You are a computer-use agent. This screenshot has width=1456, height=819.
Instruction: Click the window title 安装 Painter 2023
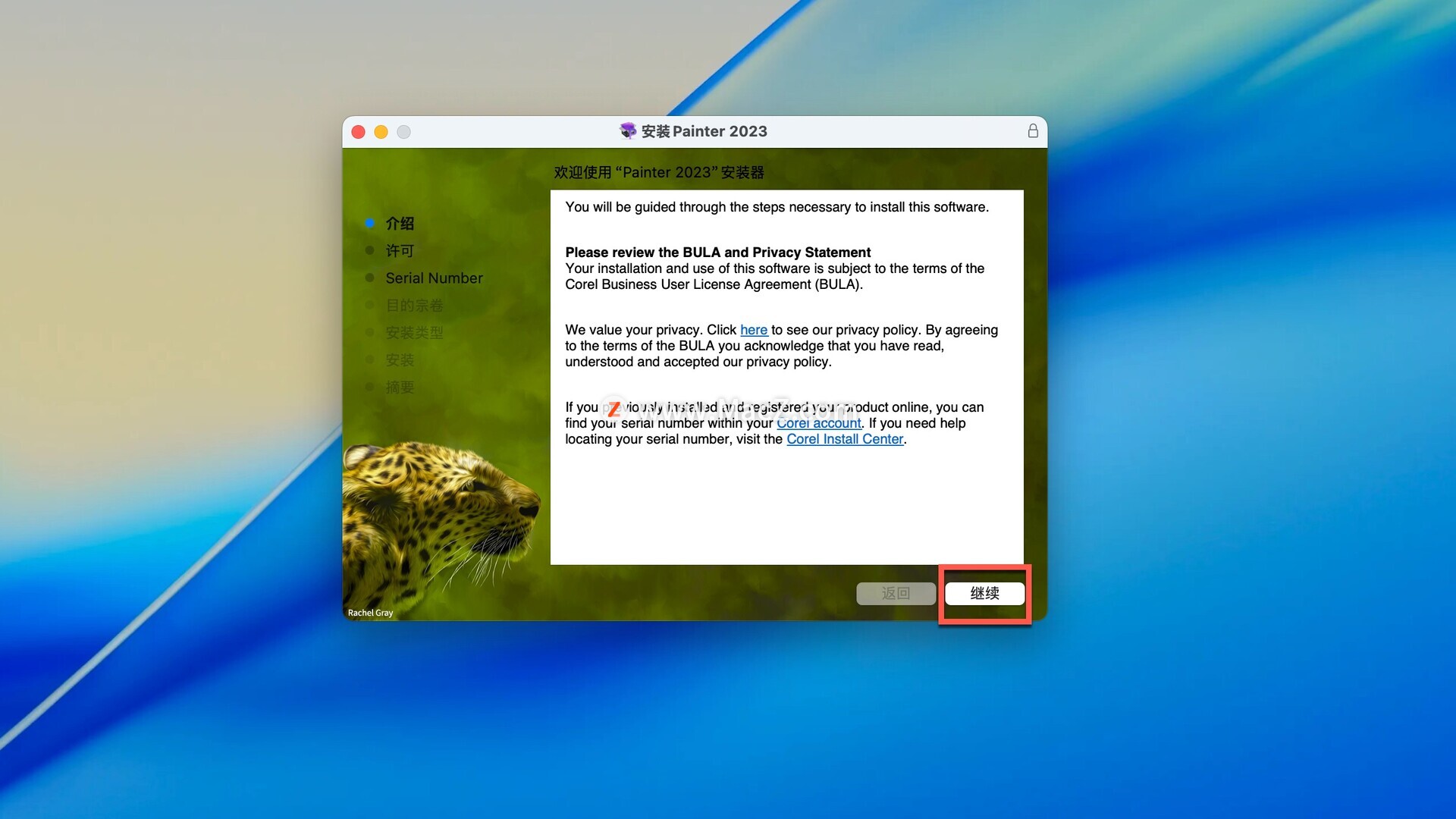coord(704,131)
